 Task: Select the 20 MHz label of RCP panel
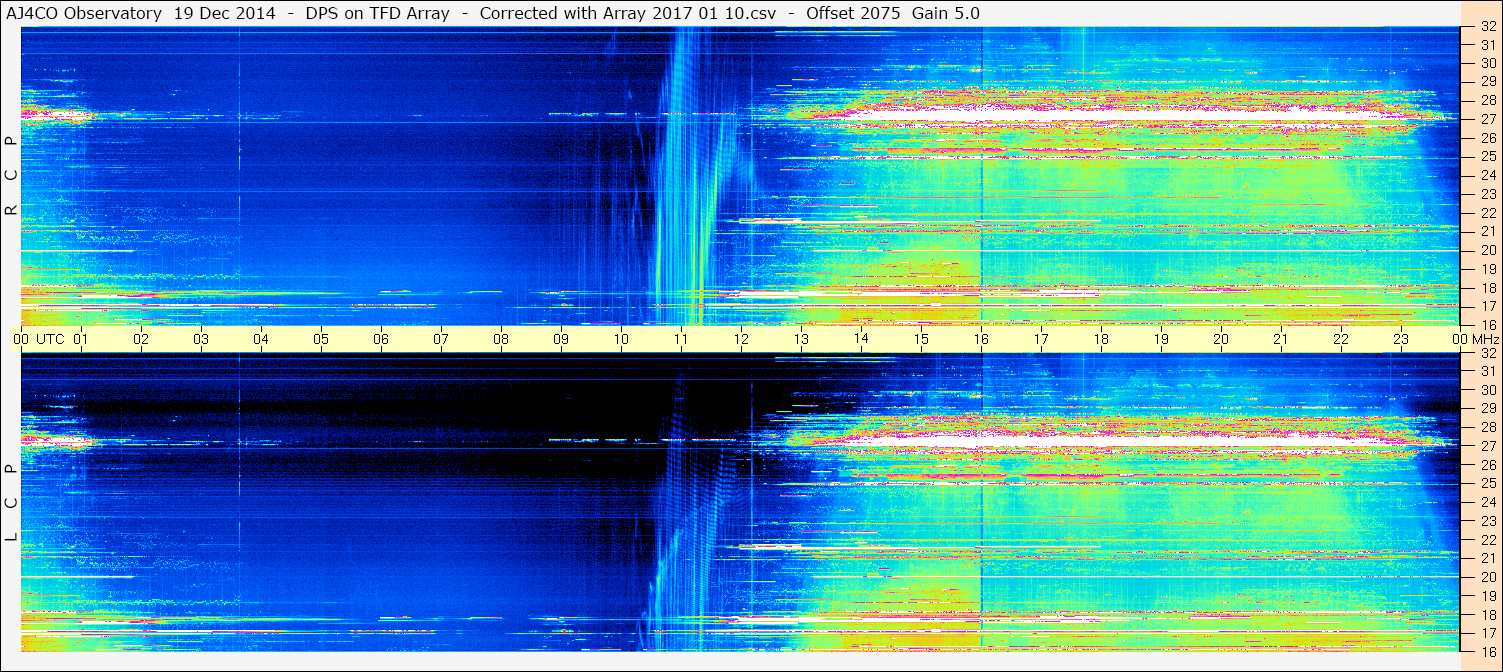click(1487, 250)
